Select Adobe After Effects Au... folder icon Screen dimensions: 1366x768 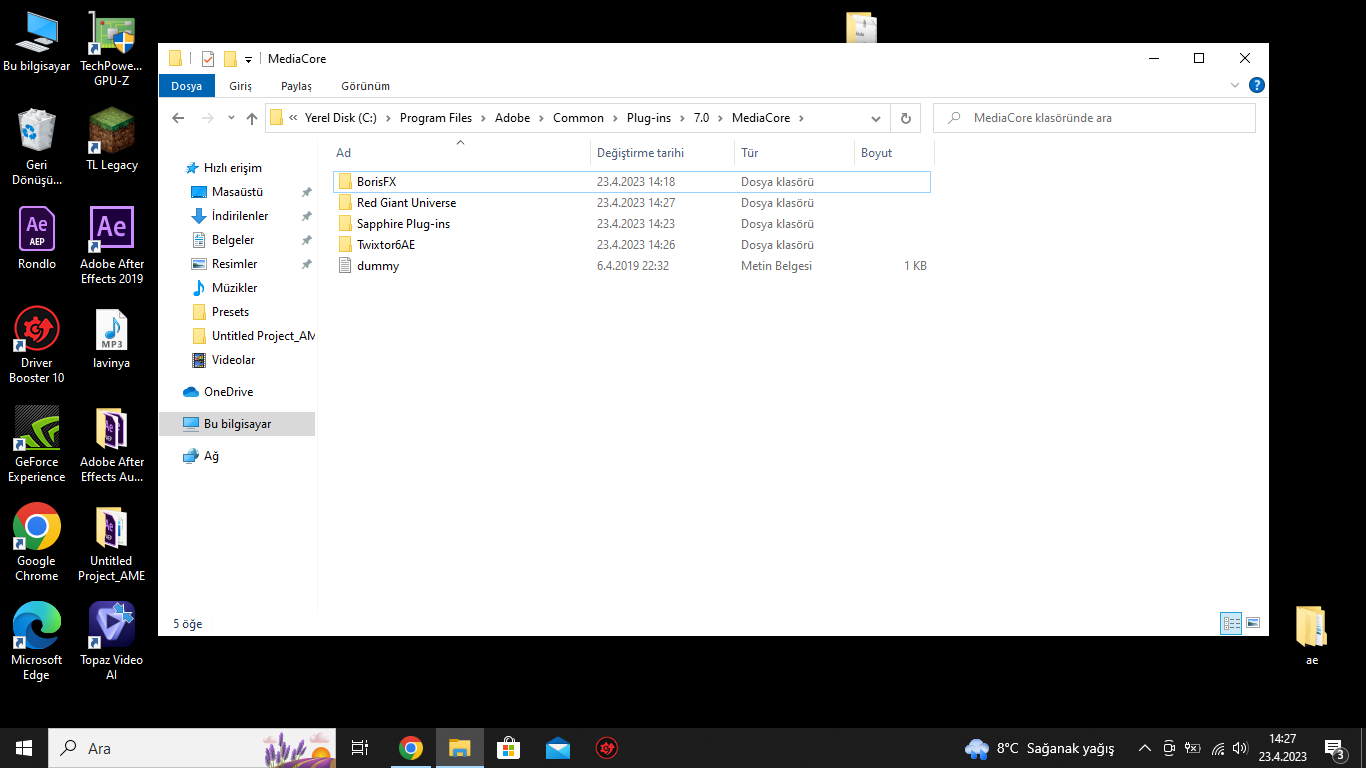pos(111,444)
